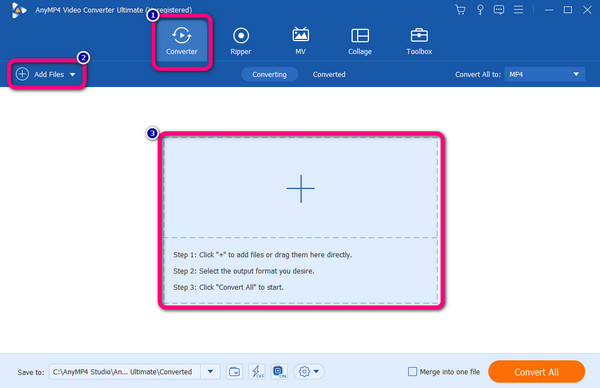Screen dimensions: 600x388
Task: Open the Toolbox tab
Action: [419, 41]
